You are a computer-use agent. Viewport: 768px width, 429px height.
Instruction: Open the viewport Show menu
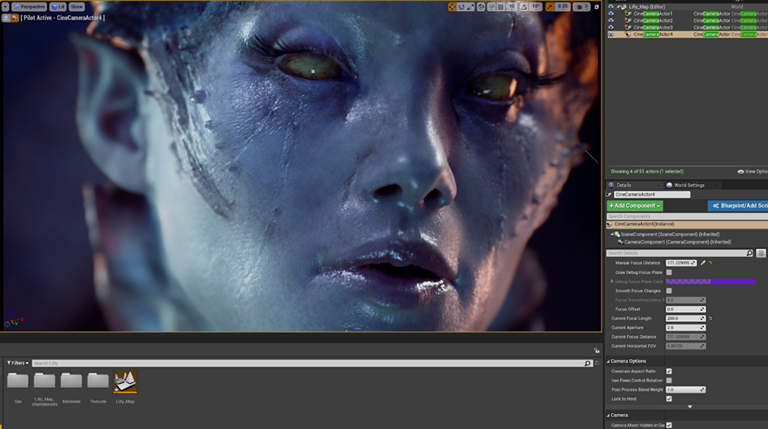coord(76,7)
